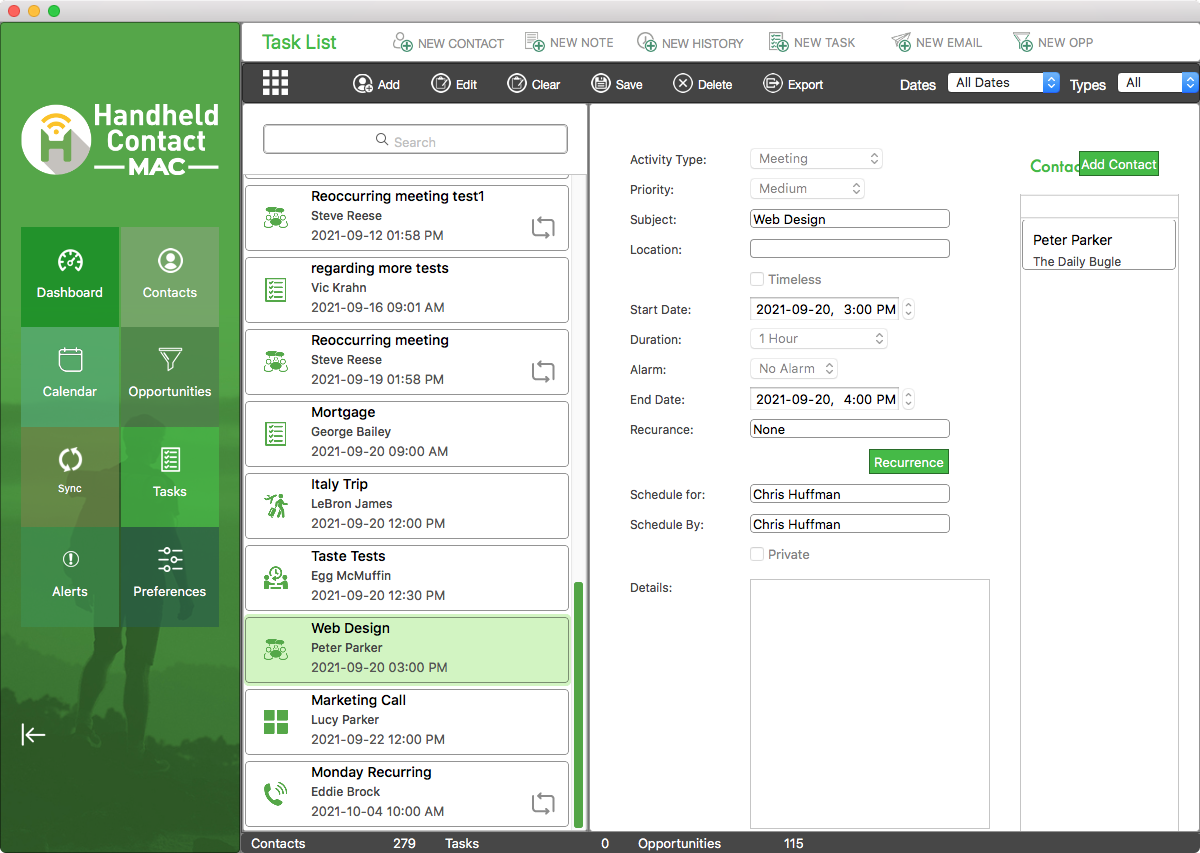Click the task list green scrollbar
The image size is (1200, 853).
[x=578, y=700]
